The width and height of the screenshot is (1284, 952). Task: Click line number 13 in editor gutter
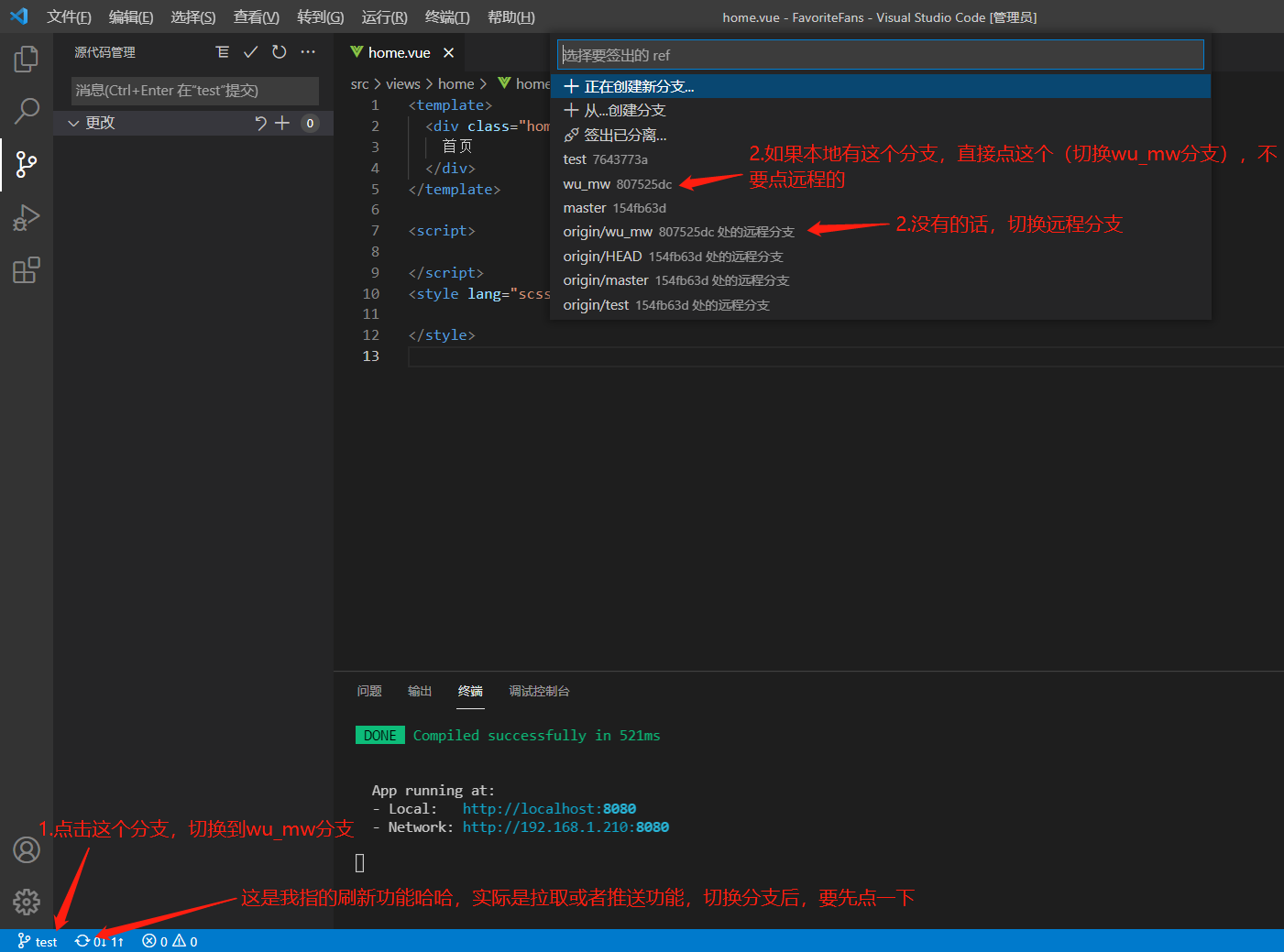371,356
